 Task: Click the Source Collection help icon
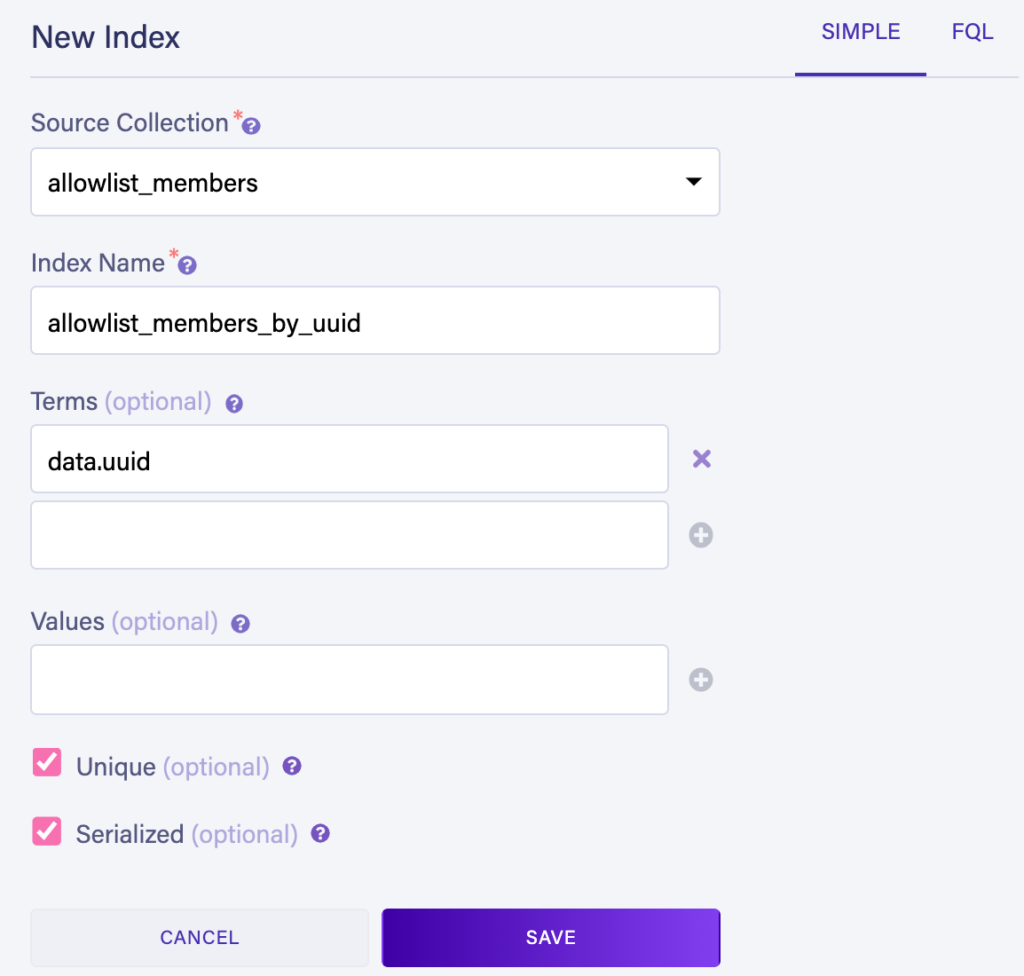252,127
